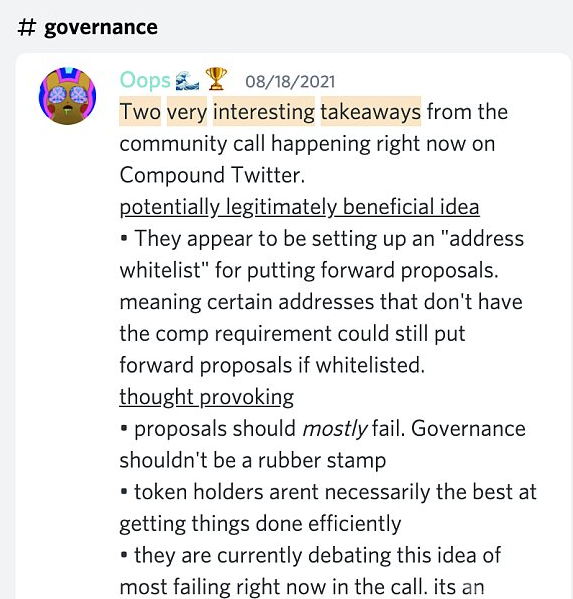Click the bullet before 'they are currently'

pyautogui.click(x=124, y=555)
